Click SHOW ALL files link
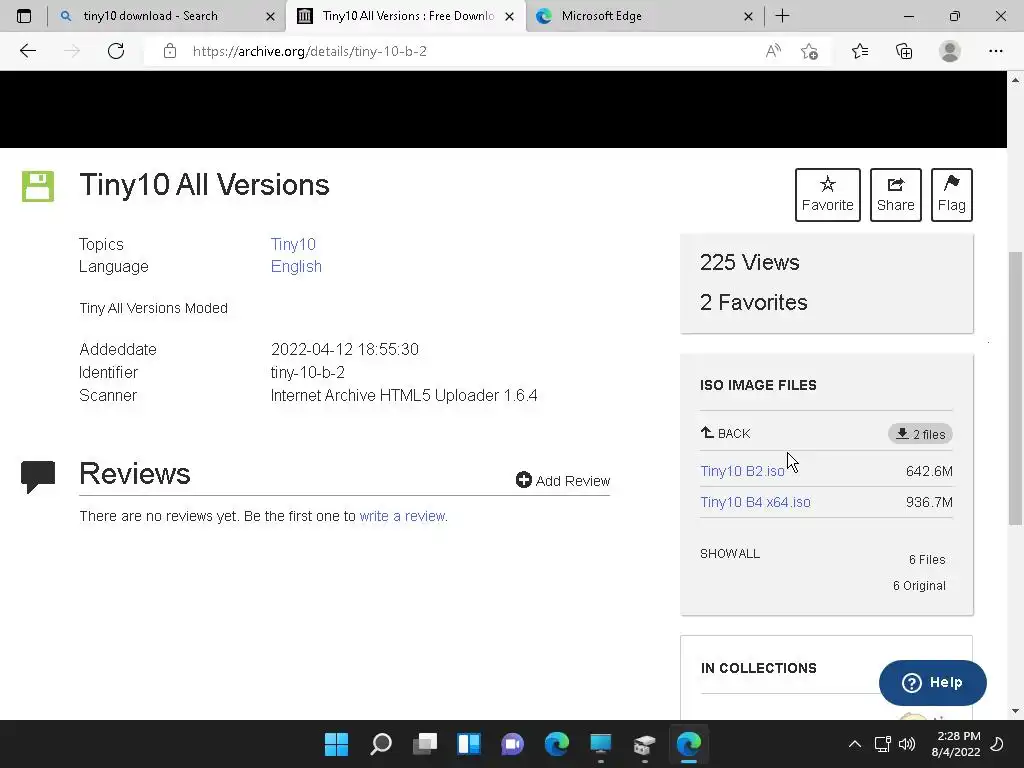1024x768 pixels. click(x=730, y=554)
